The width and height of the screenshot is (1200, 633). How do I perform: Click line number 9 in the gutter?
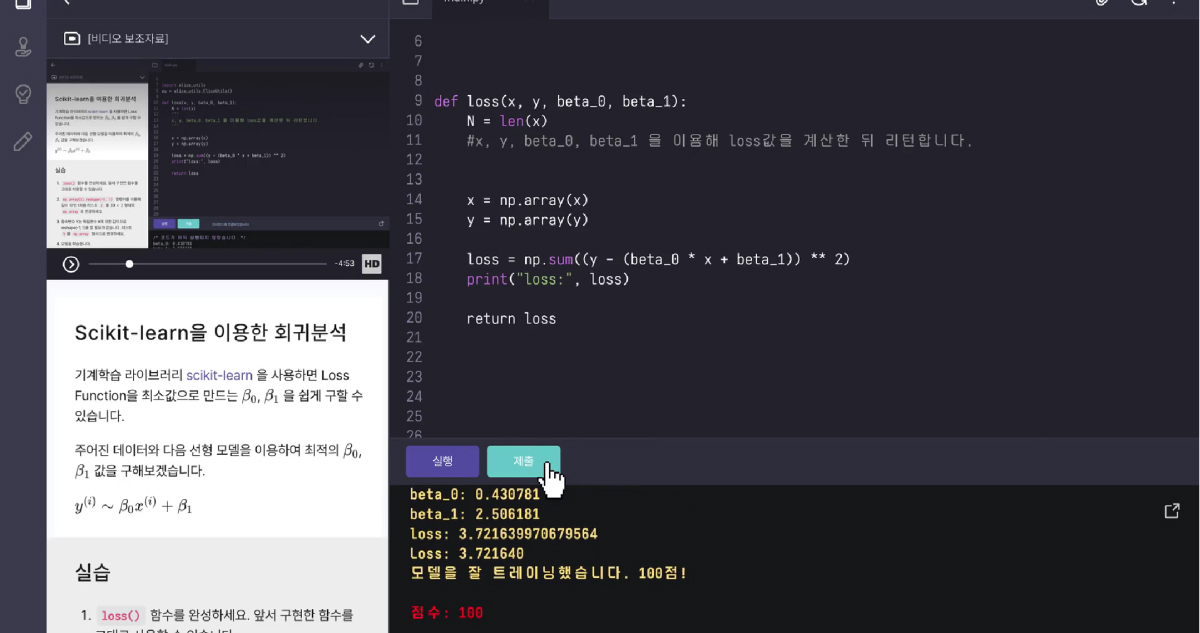(417, 101)
